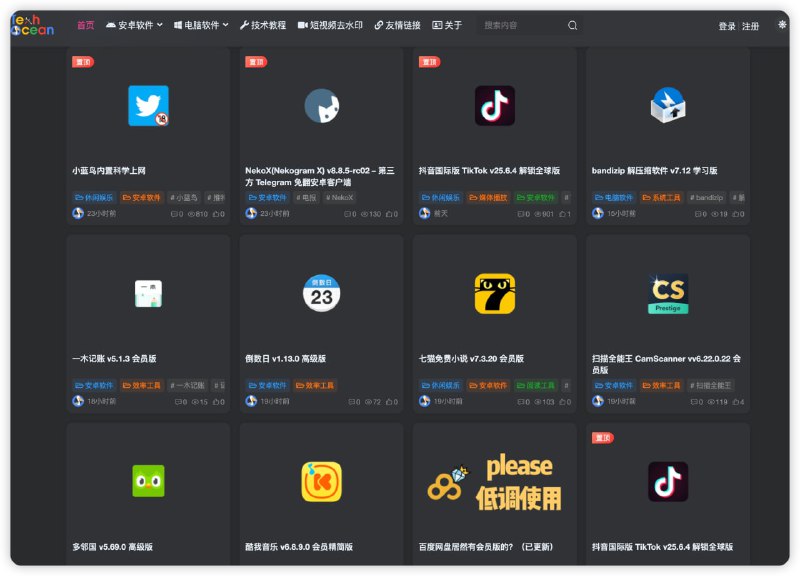The height and width of the screenshot is (576, 800).
Task: Select #一木记账 hashtag tag
Action: tap(187, 385)
